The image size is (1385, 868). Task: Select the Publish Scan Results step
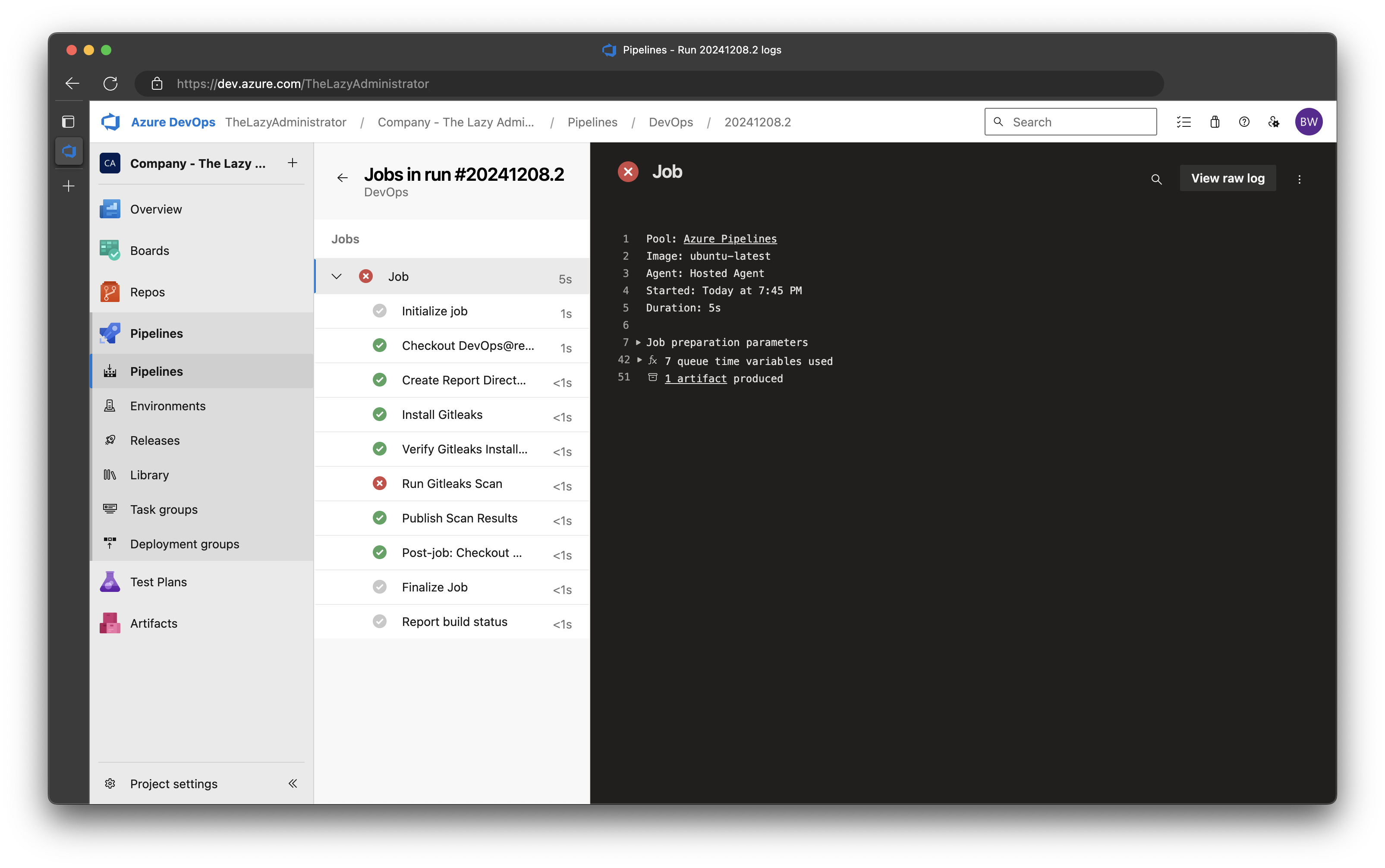[452, 517]
